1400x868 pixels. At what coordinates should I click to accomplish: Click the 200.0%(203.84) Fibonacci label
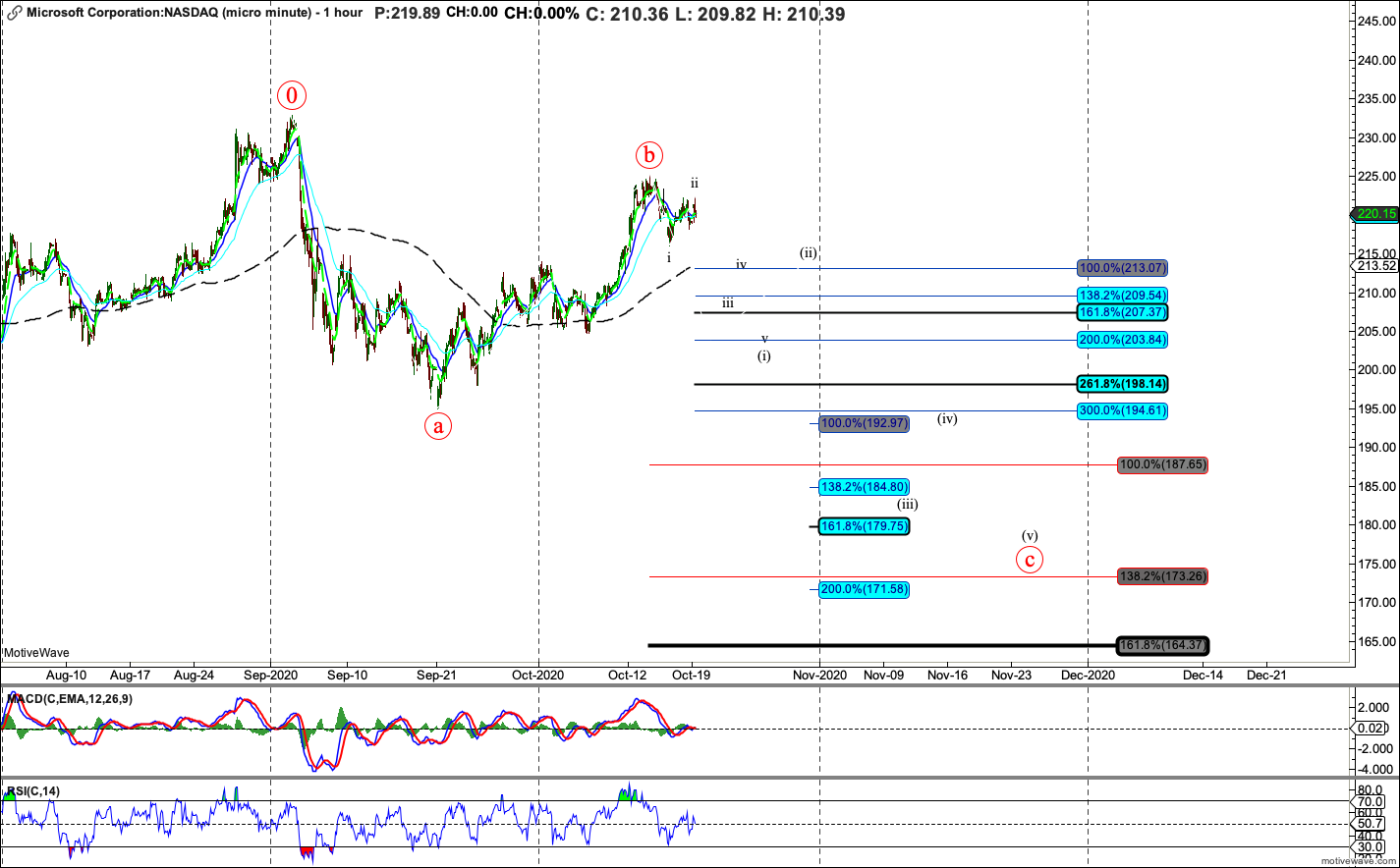(x=1122, y=340)
